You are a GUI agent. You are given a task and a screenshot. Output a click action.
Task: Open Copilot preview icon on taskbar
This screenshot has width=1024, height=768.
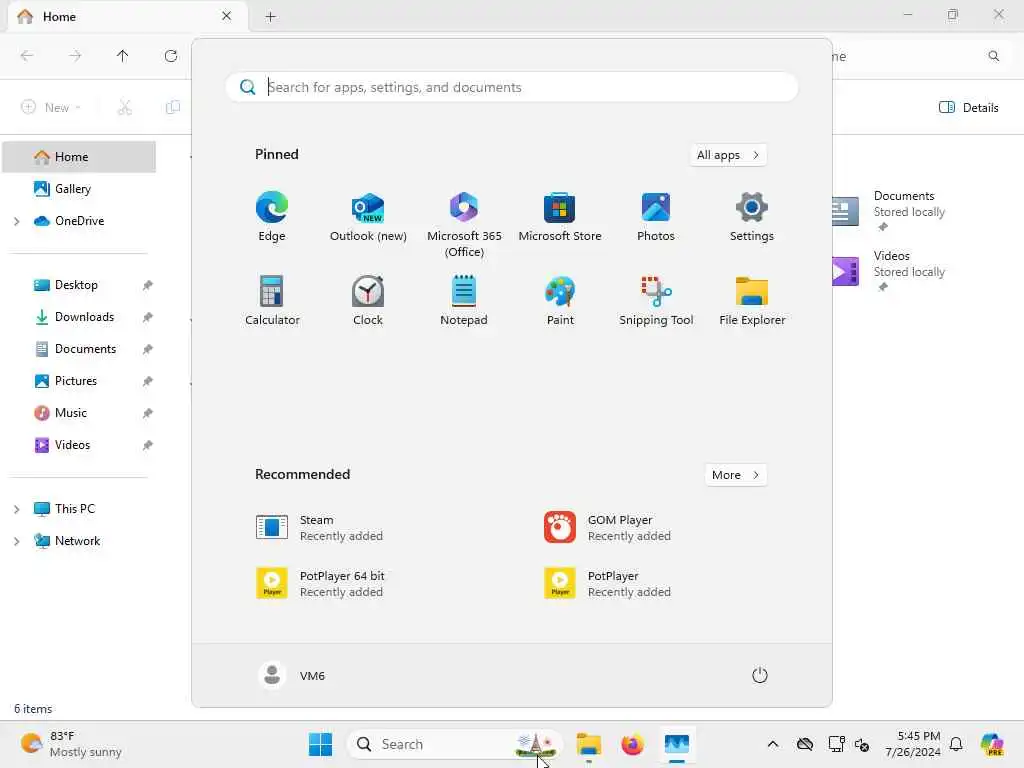pos(992,744)
